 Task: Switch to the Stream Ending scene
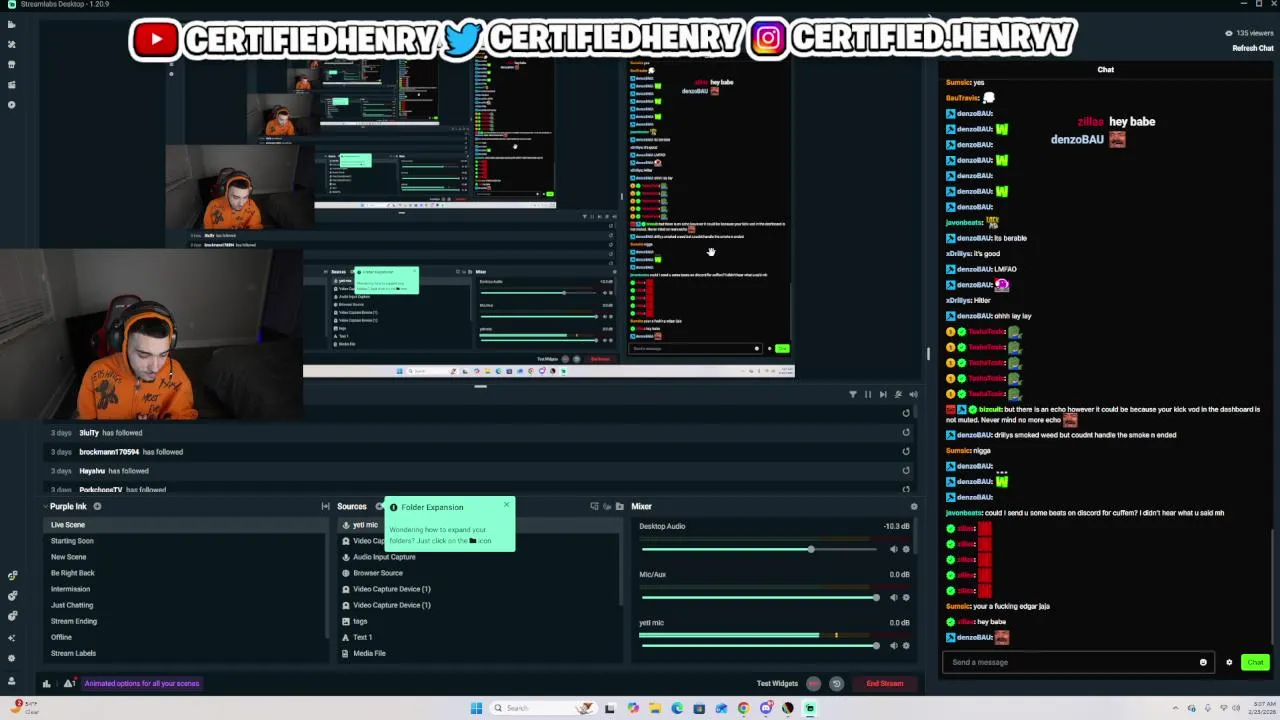click(x=186, y=621)
